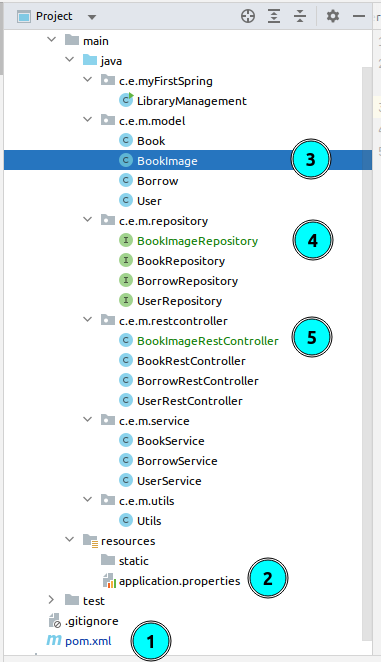
Task: Collapse the java folder chevron
Action: coord(69,60)
